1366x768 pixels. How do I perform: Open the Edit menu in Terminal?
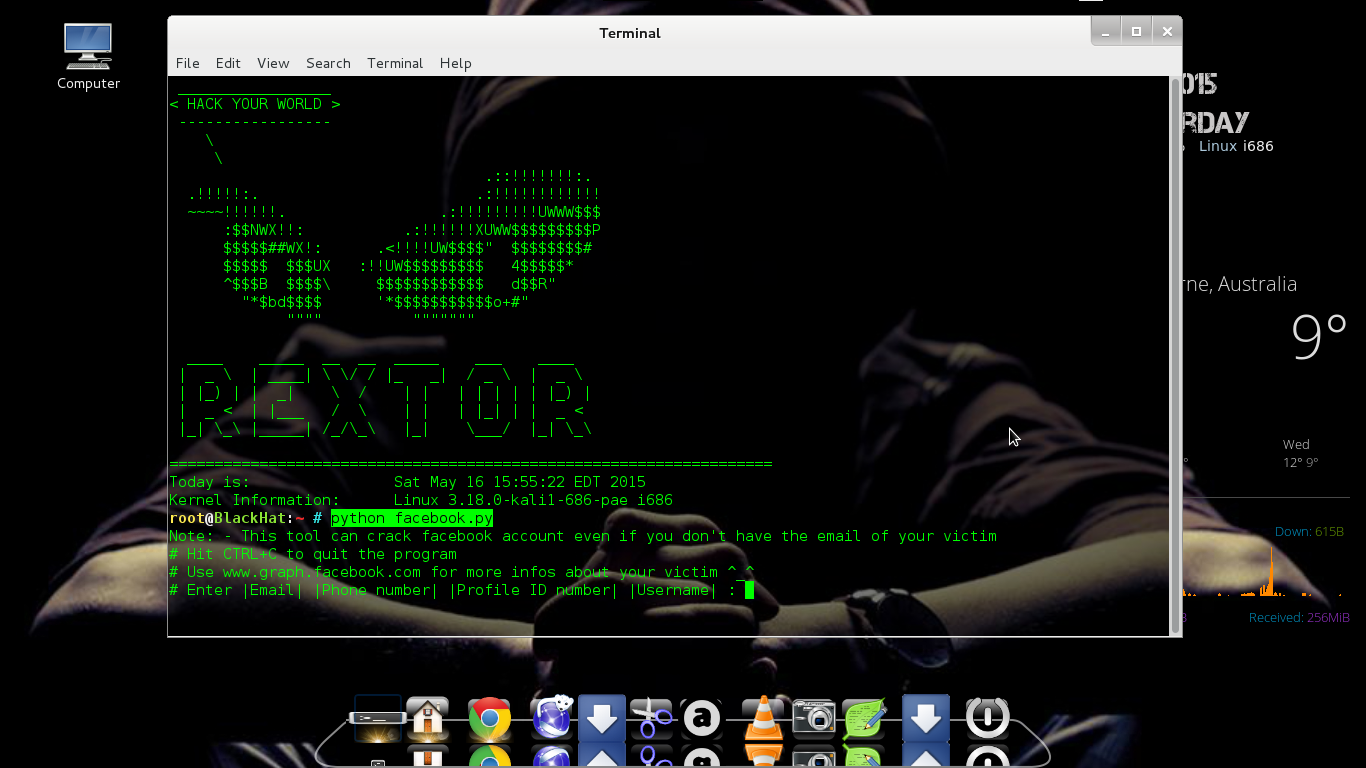[x=228, y=63]
